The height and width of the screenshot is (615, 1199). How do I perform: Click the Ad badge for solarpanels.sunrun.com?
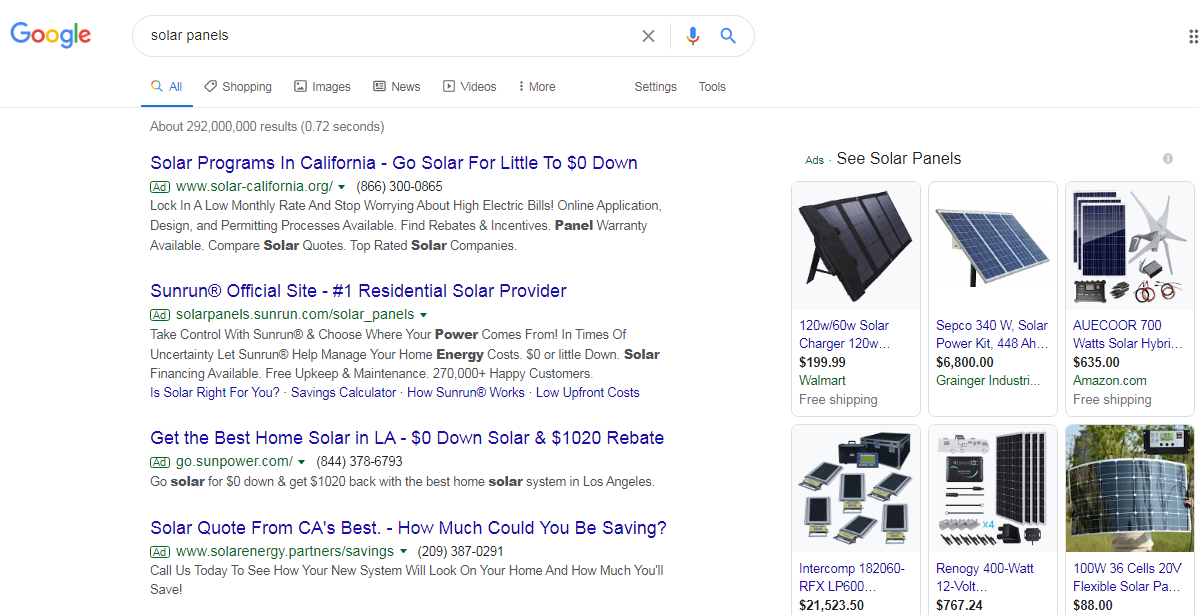(160, 314)
